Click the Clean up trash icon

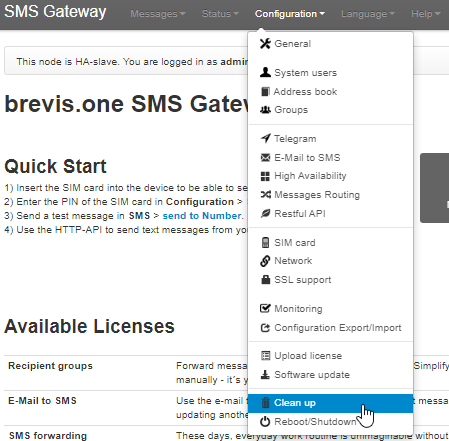pyautogui.click(x=265, y=403)
